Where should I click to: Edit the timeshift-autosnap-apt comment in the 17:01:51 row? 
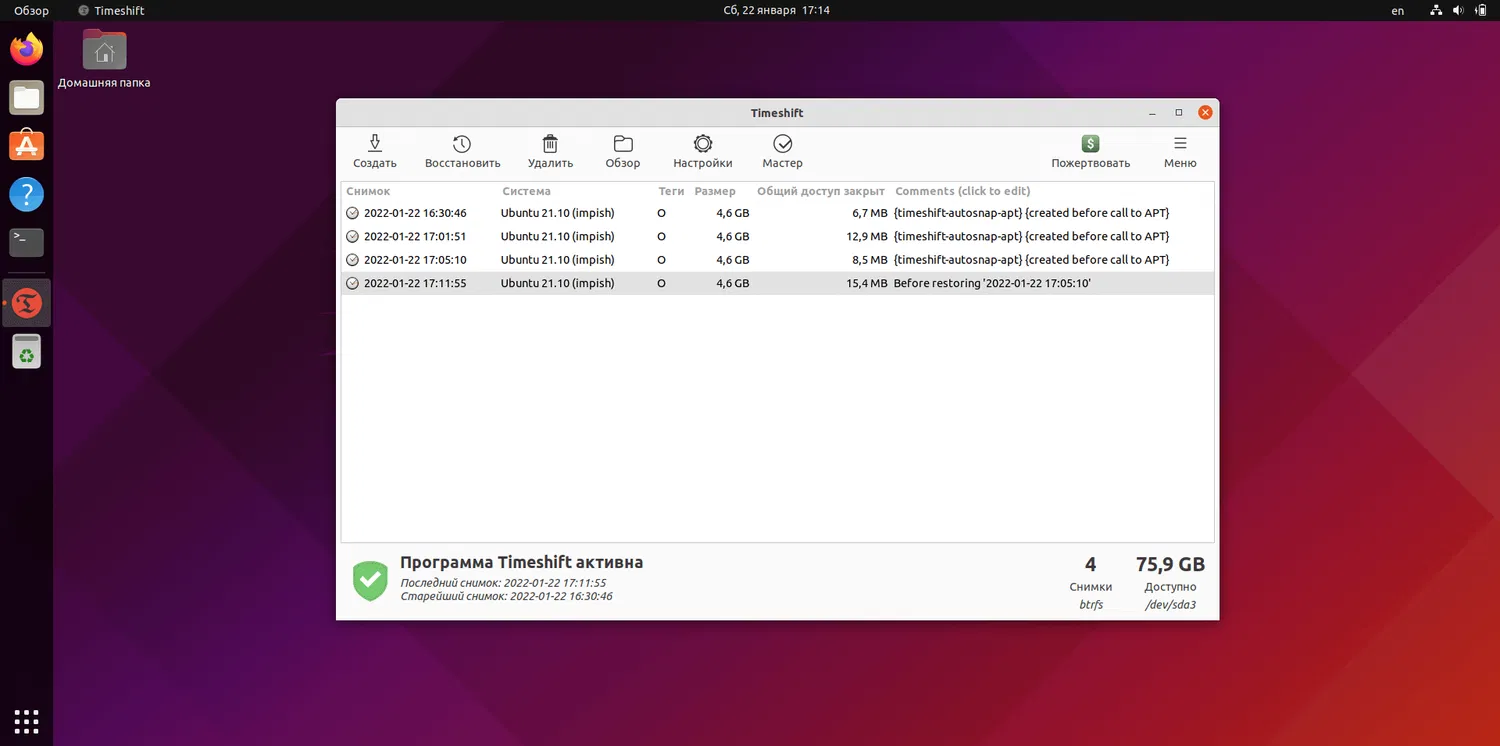[x=1031, y=237]
